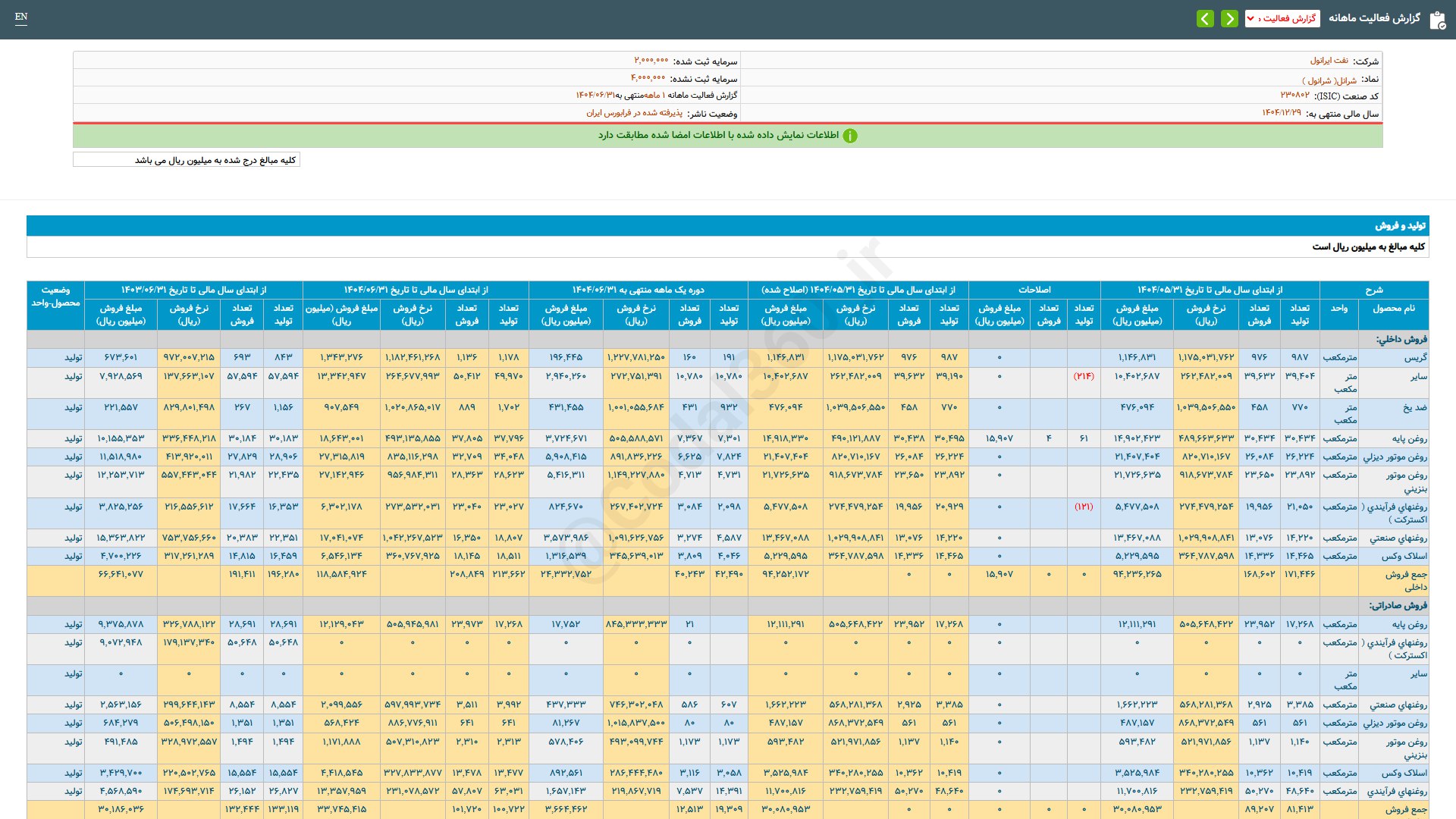Click the تولید و فروش section header
The image size is (1456, 819).
pos(1400,226)
